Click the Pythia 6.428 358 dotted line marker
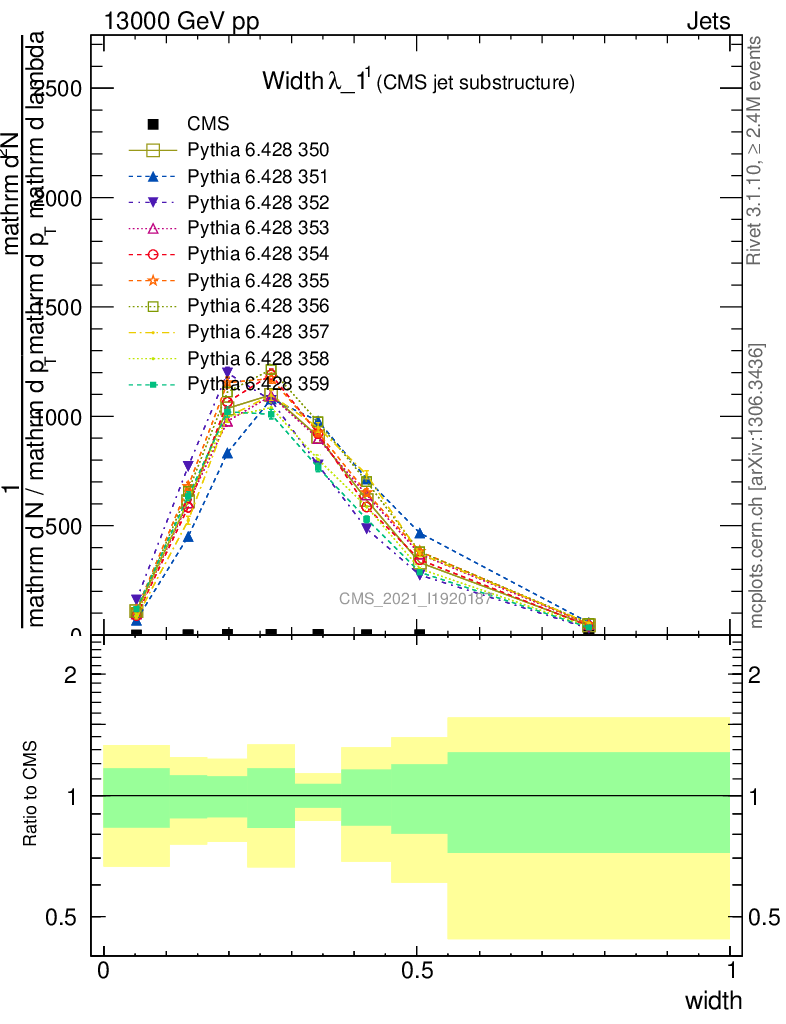The width and height of the screenshot is (786, 1024). [153, 359]
